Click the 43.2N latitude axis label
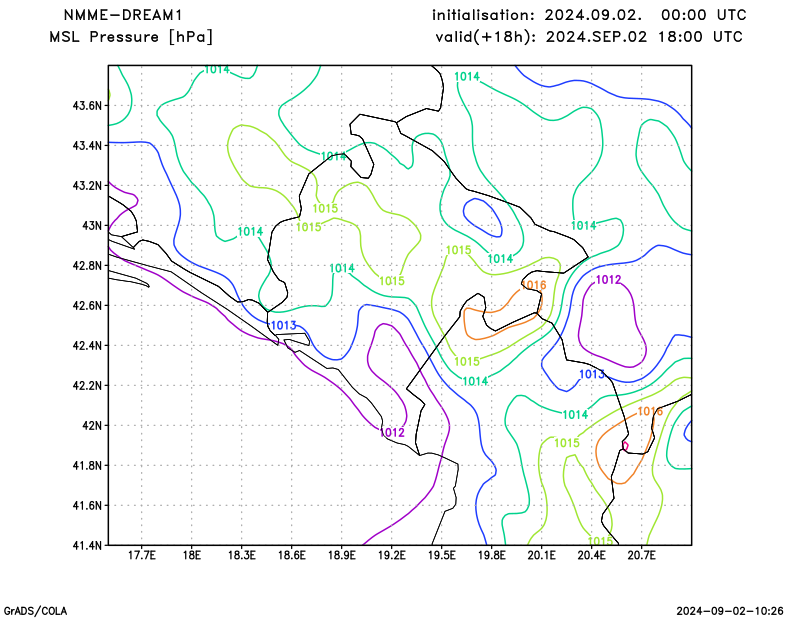This screenshot has width=800, height=618. [x=87, y=185]
